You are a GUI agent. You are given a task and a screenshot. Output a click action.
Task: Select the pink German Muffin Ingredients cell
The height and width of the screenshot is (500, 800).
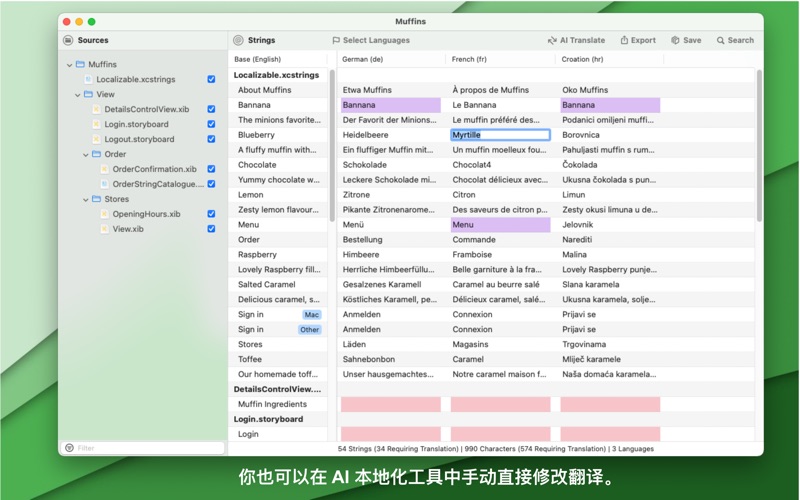391,405
